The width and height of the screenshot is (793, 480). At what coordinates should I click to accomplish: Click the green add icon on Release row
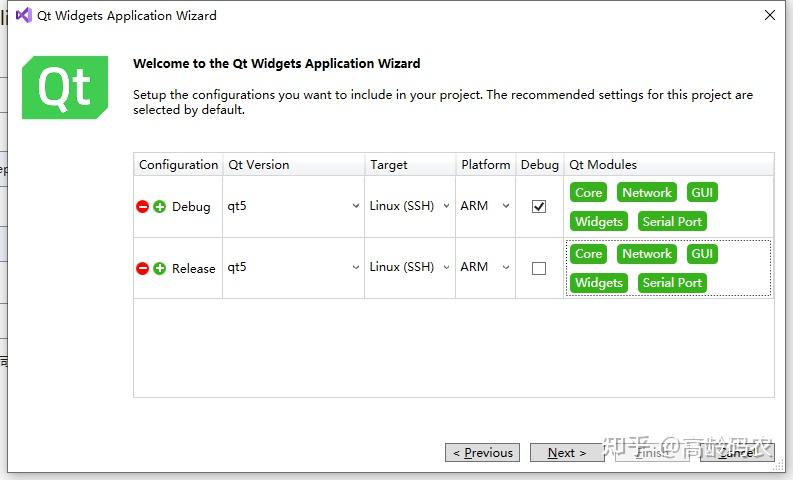coord(160,268)
